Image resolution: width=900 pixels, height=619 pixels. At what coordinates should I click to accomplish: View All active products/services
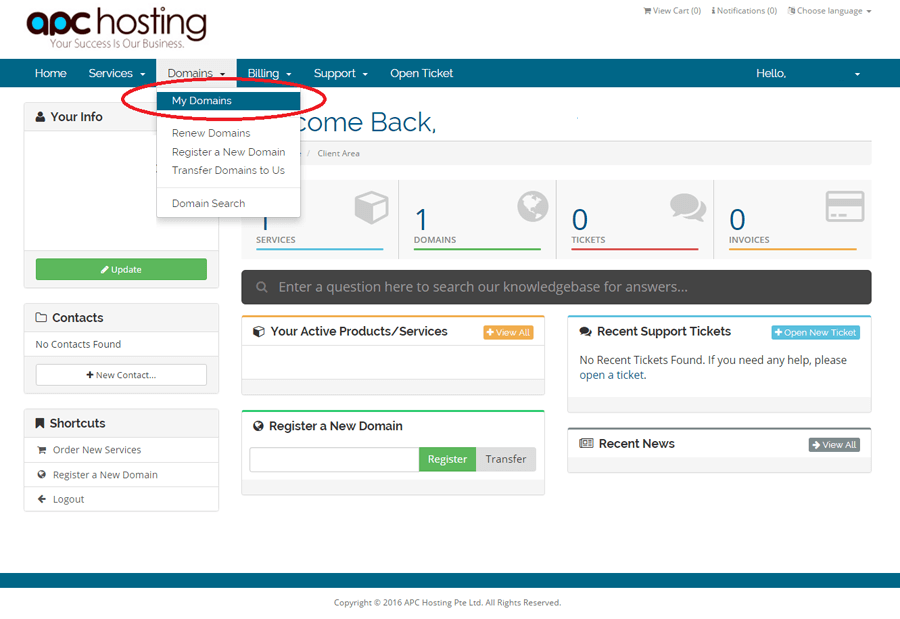click(x=509, y=332)
